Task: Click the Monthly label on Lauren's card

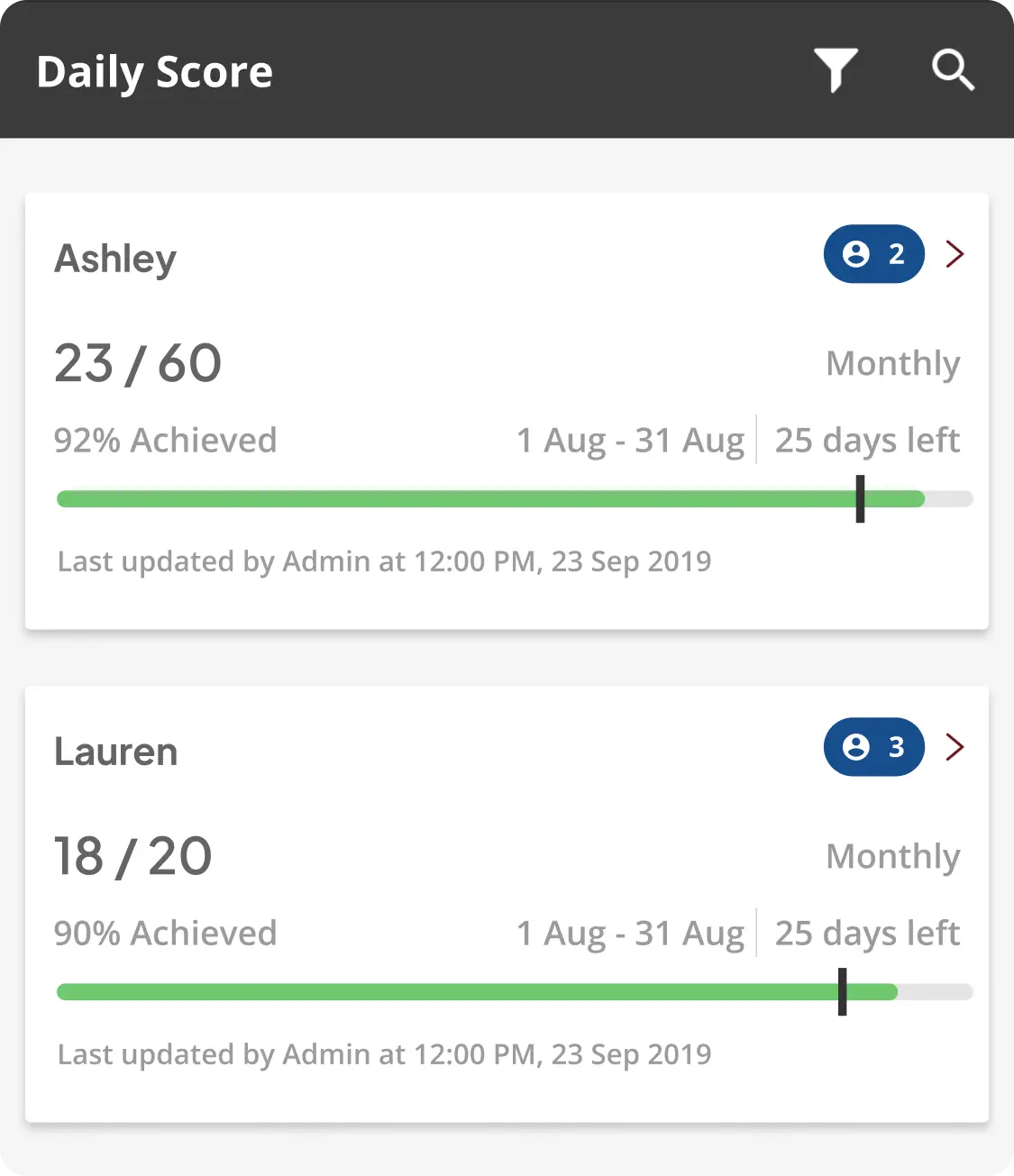Action: tap(892, 857)
